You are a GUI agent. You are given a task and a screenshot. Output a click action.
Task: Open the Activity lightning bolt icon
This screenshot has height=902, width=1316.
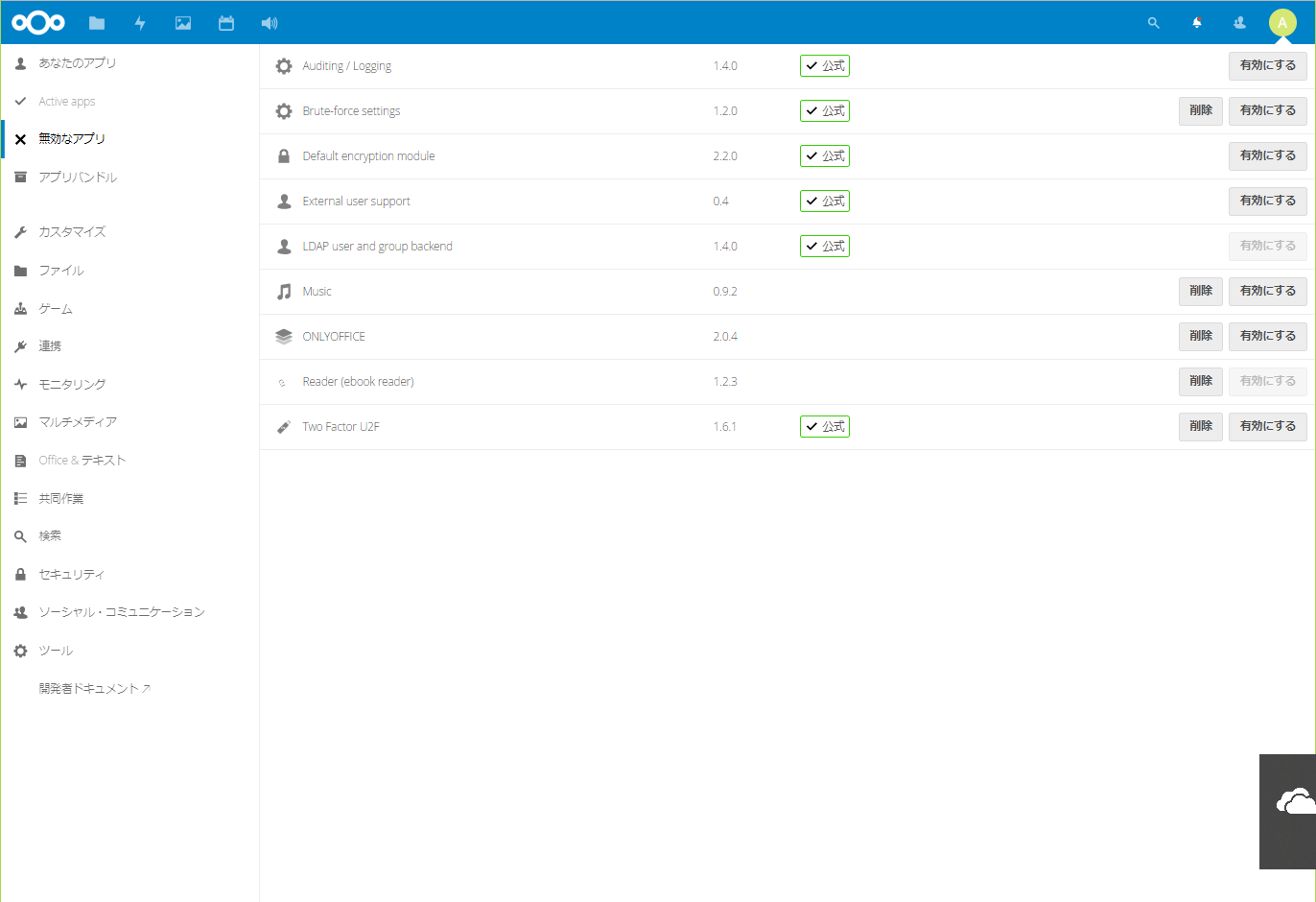(x=140, y=23)
